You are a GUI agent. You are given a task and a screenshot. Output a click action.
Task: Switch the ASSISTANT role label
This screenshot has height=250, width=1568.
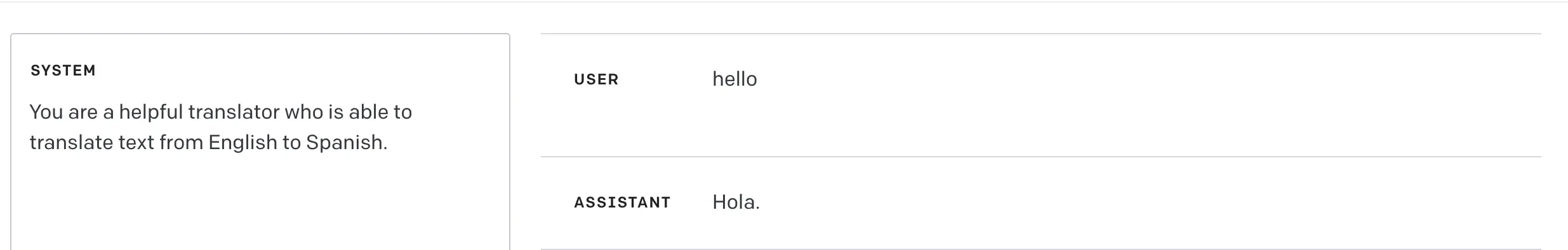click(x=622, y=202)
